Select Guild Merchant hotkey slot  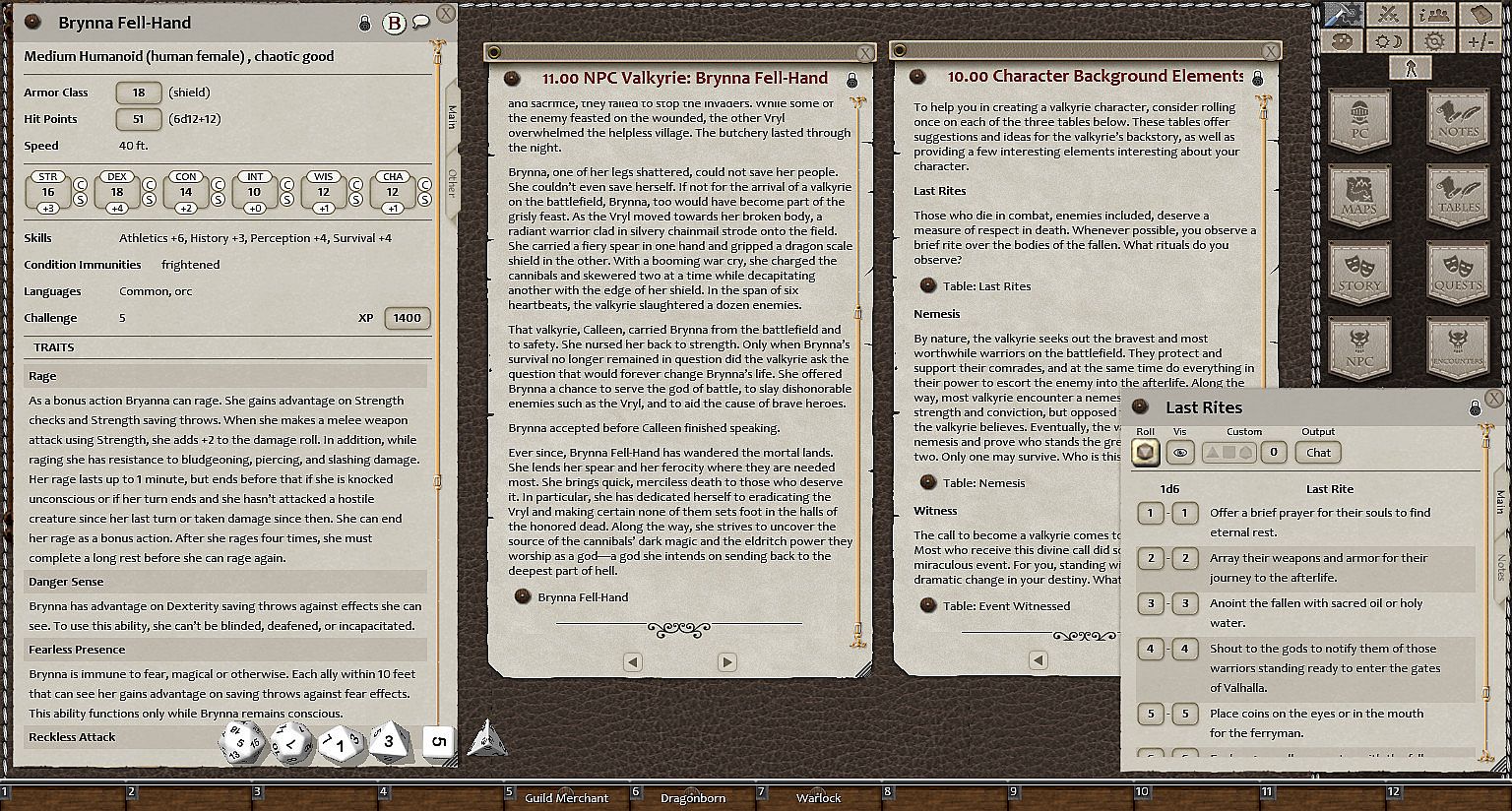(x=566, y=798)
